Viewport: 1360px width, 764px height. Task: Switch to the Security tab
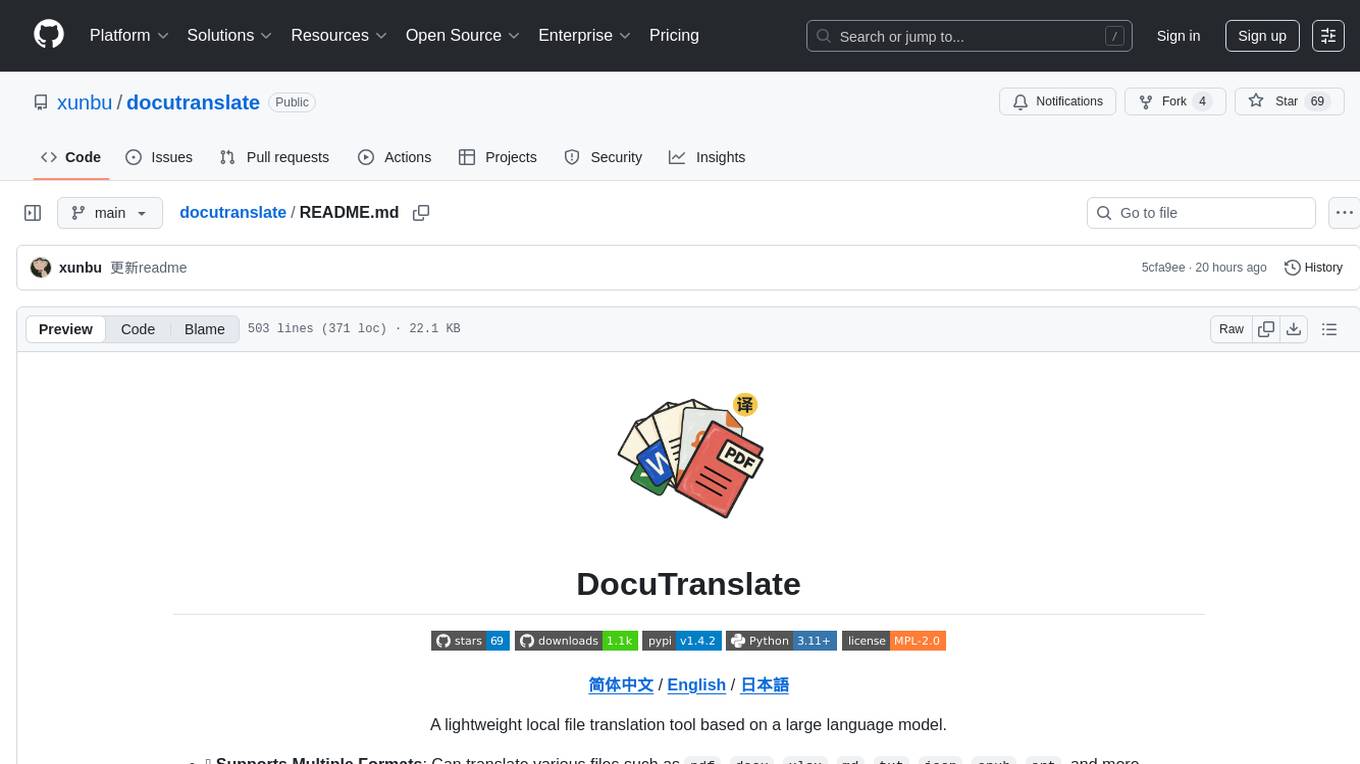[603, 157]
